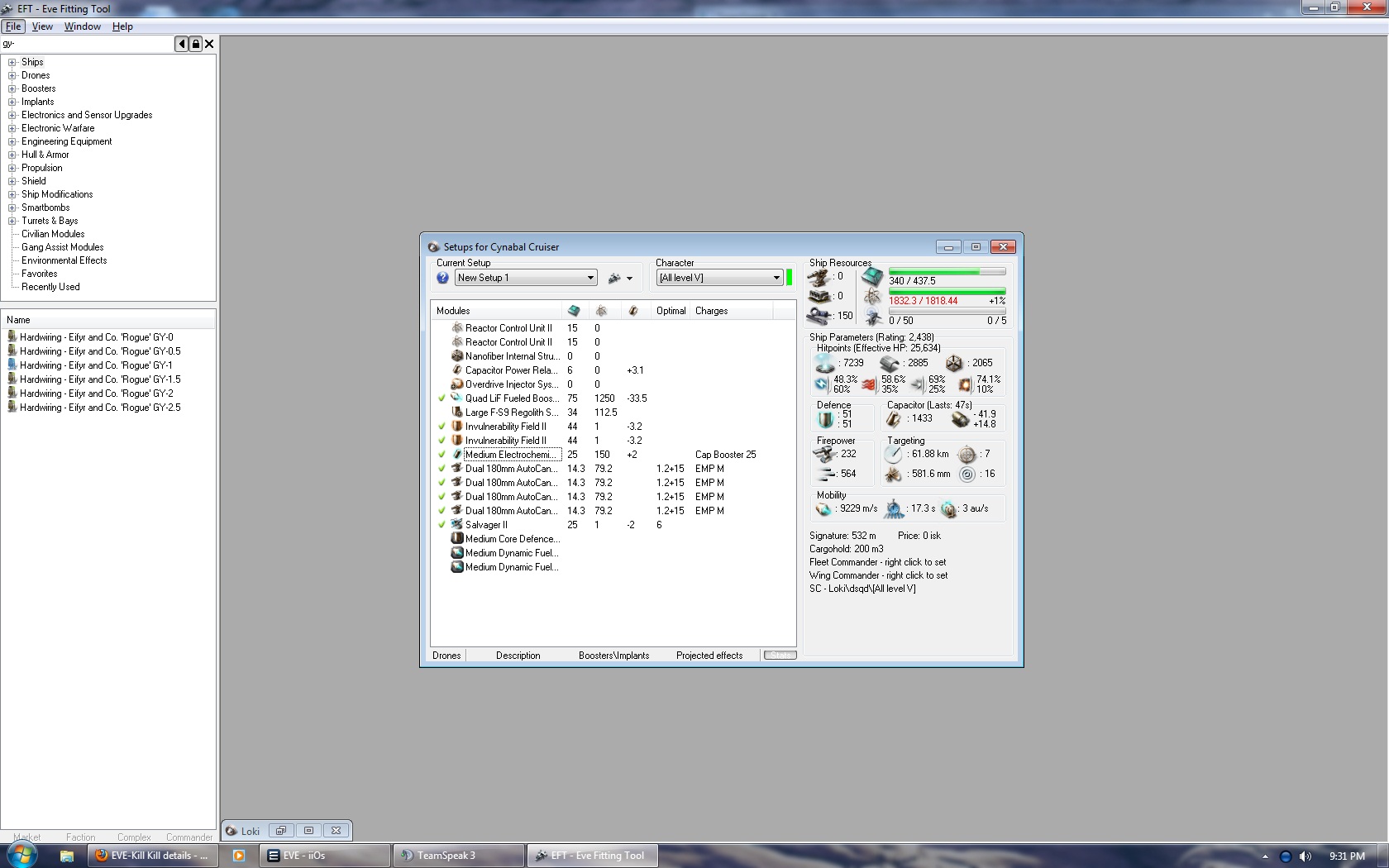Click the shield hitpoints icon
This screenshot has width=1389, height=868.
tap(825, 364)
